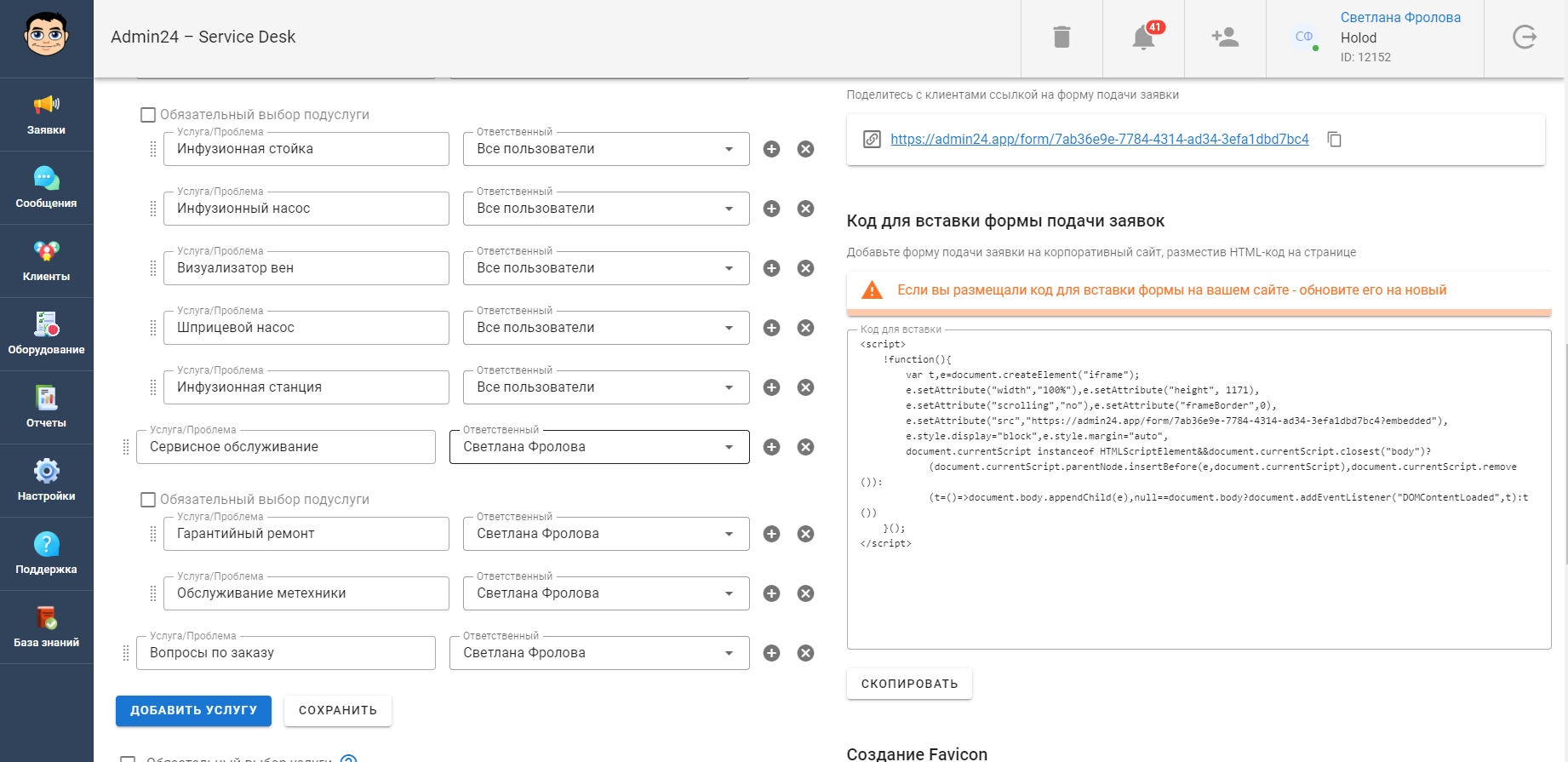Open Поддержка in the sidebar

46,554
